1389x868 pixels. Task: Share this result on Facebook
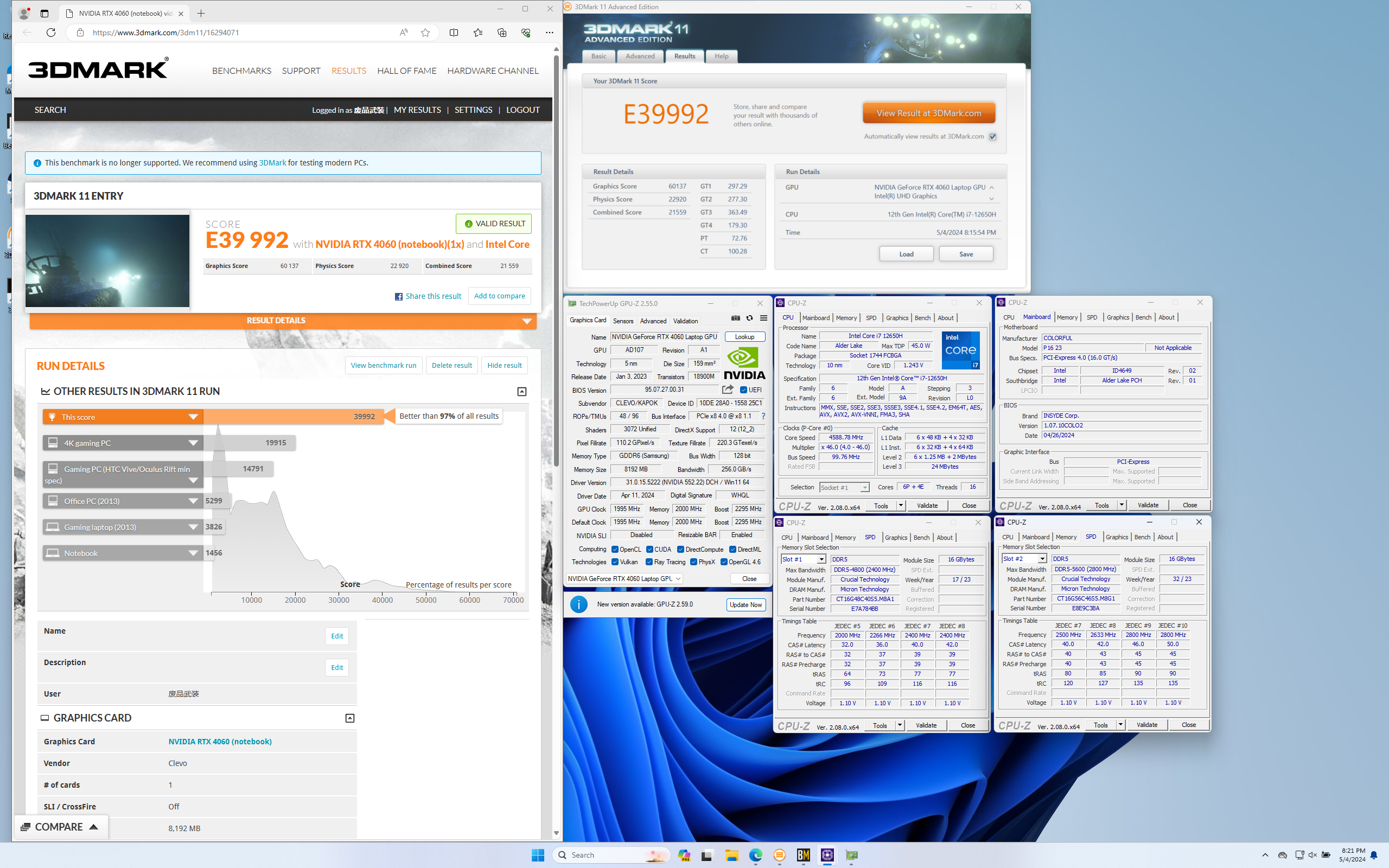coord(428,296)
